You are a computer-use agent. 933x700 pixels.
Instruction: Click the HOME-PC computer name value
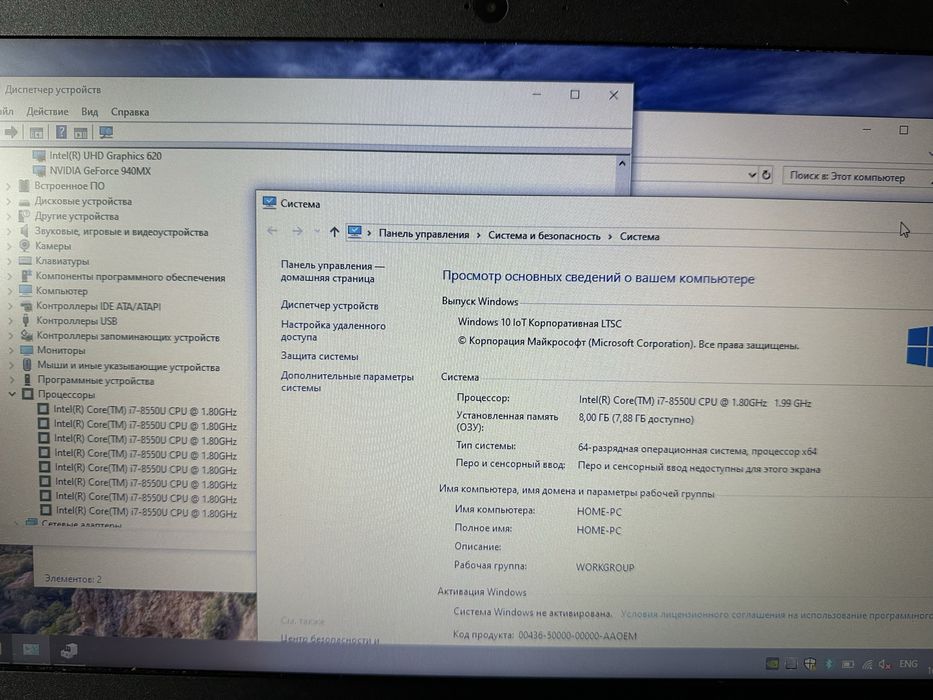(599, 511)
